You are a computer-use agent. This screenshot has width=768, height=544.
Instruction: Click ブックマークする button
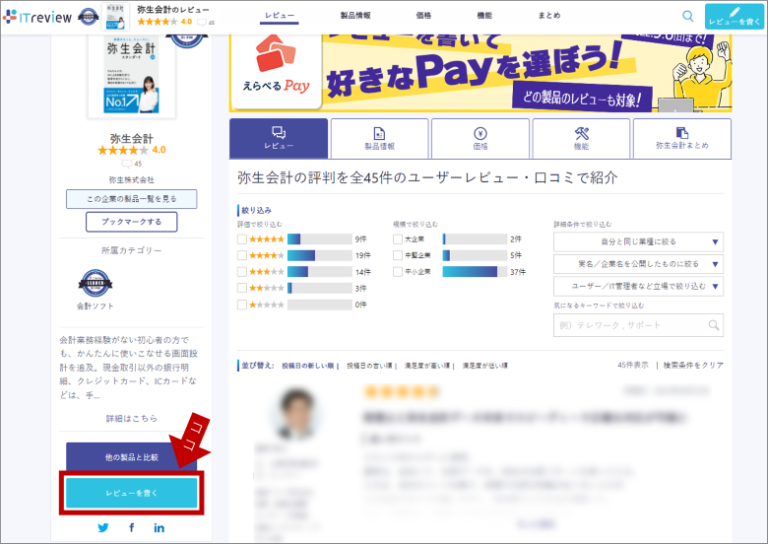pos(132,222)
